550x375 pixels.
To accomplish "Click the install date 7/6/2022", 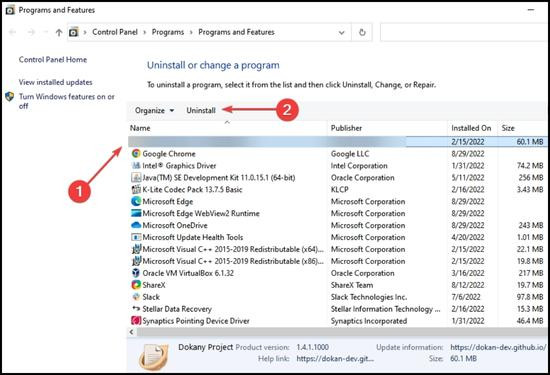I will (466, 297).
